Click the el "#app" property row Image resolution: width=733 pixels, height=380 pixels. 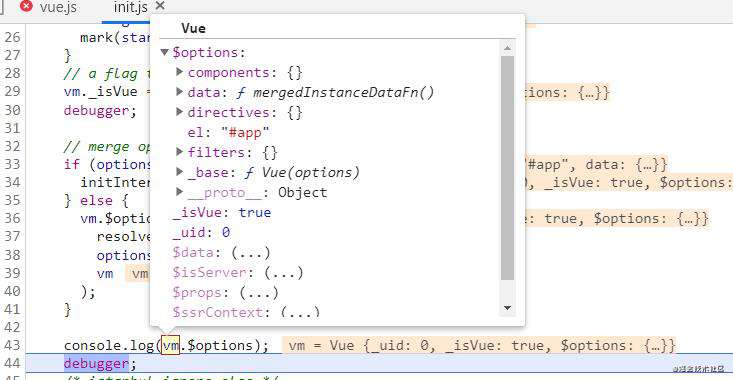tap(229, 132)
